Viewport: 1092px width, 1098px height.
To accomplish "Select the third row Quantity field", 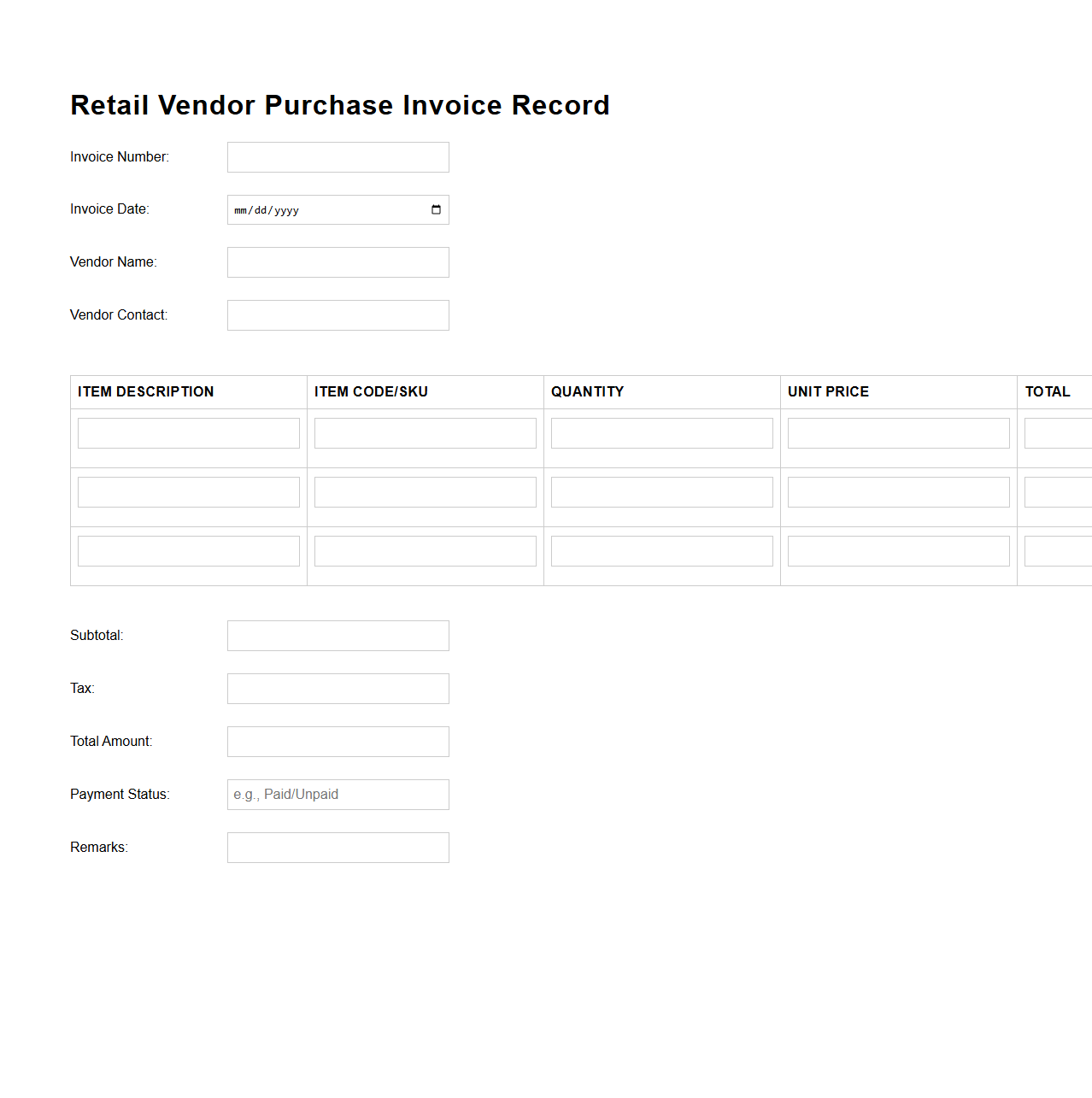I will coord(661,550).
